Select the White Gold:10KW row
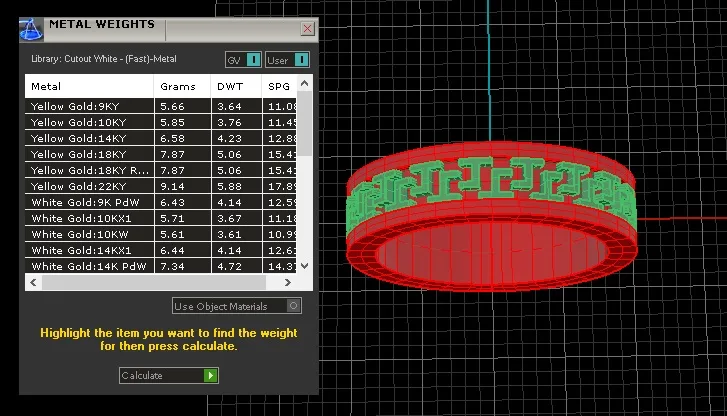The height and width of the screenshot is (416, 727). click(x=160, y=234)
